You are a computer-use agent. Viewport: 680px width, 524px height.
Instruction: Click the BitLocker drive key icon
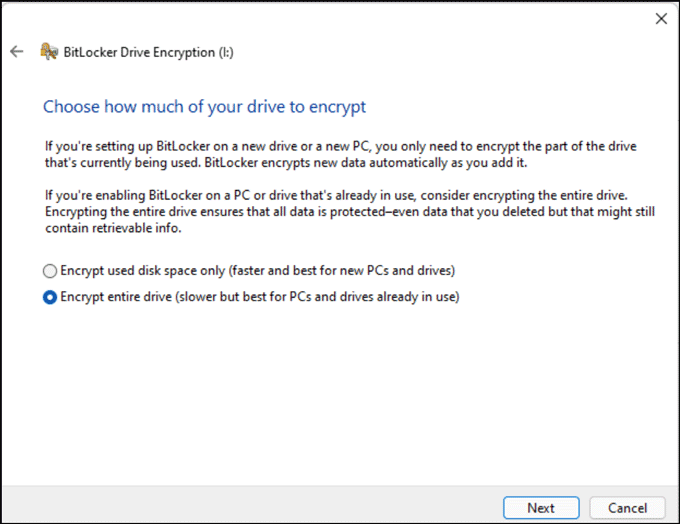click(48, 51)
